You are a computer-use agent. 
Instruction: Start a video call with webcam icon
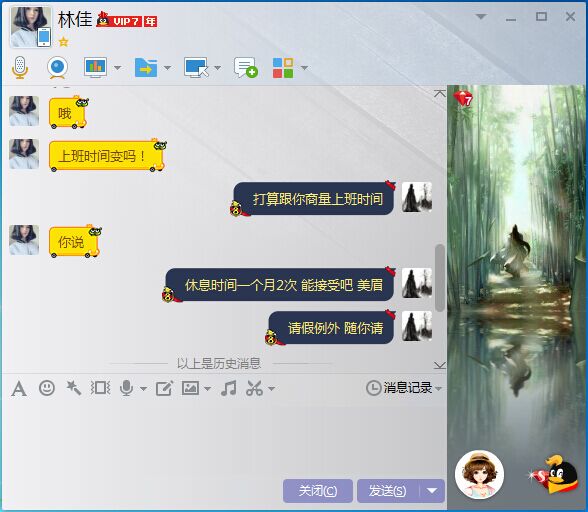coord(57,68)
